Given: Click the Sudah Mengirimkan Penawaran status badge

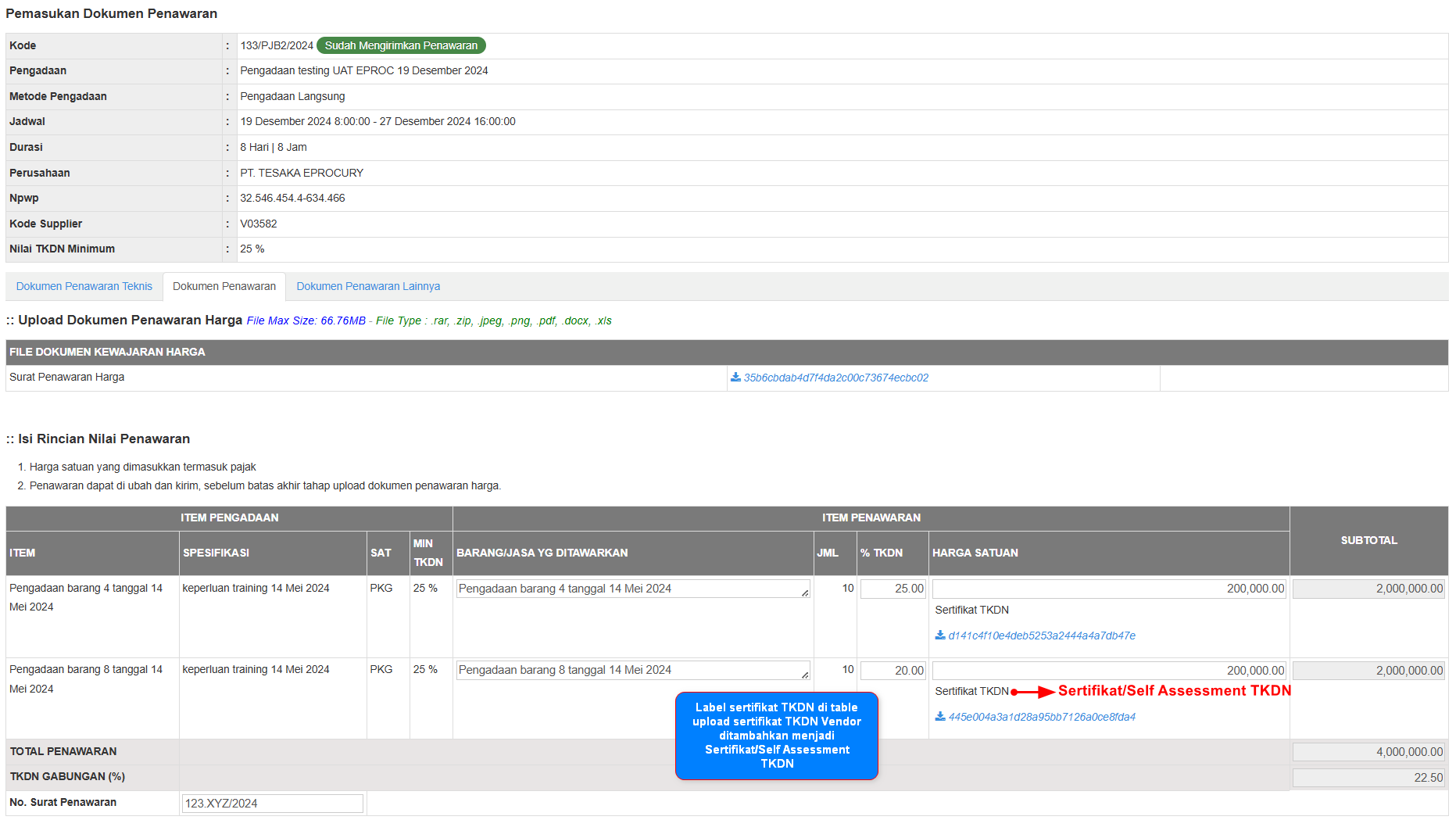Looking at the screenshot, I should [401, 46].
